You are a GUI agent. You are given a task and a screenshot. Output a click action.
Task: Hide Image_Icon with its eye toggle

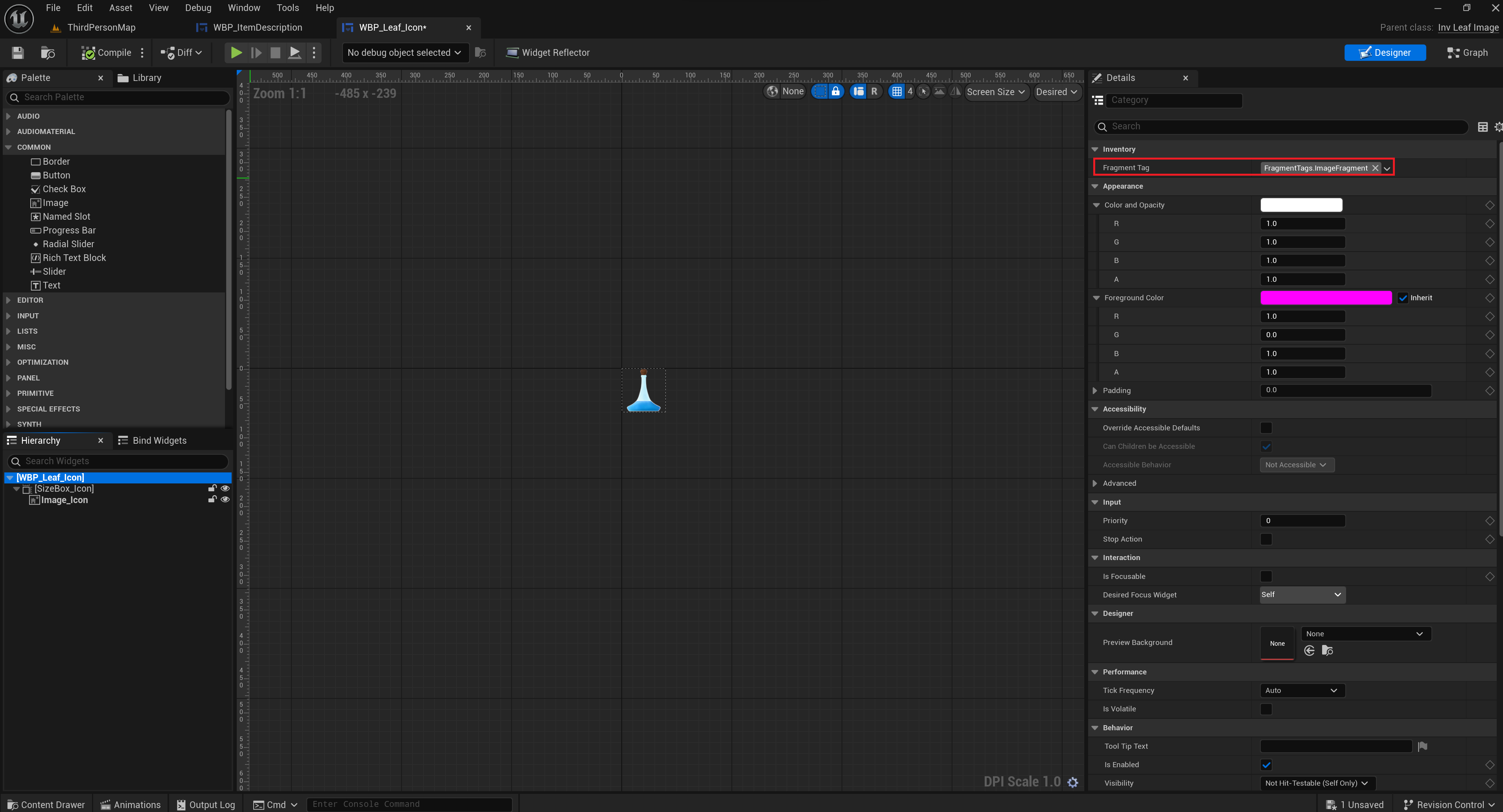point(225,500)
